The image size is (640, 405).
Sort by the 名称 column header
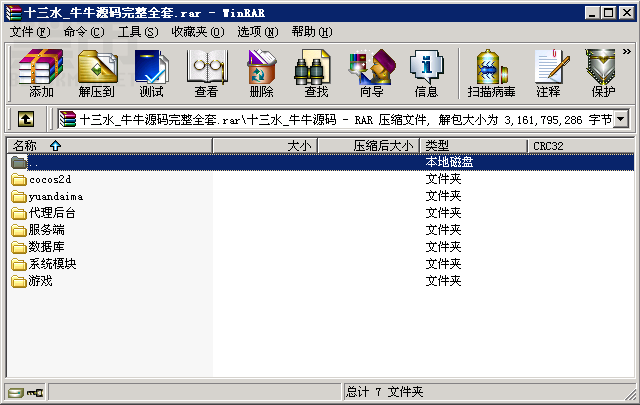[109, 146]
